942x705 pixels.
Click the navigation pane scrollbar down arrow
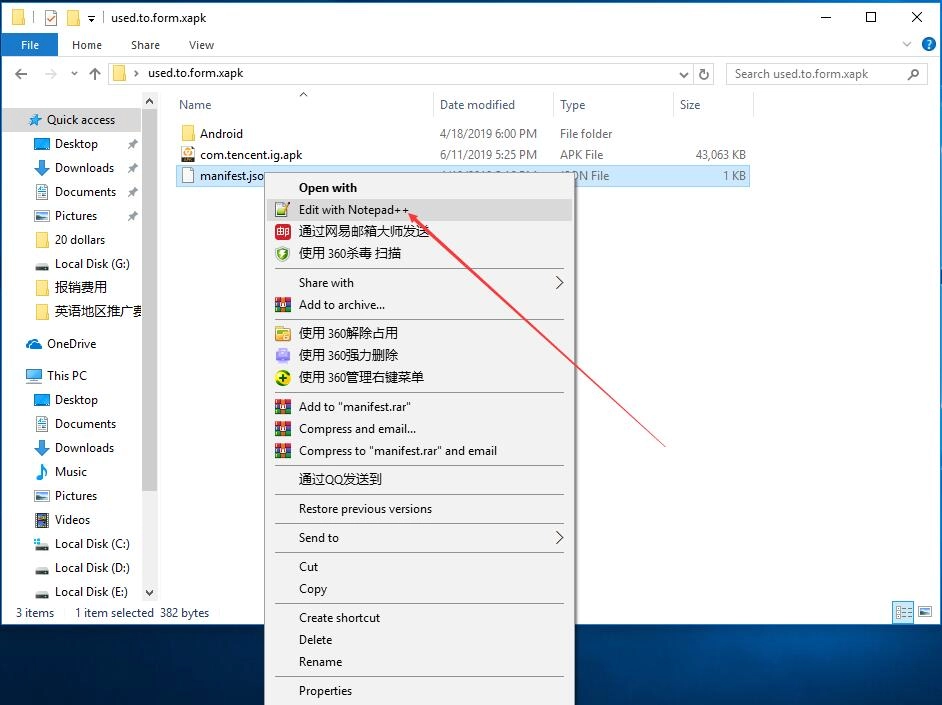tap(150, 592)
